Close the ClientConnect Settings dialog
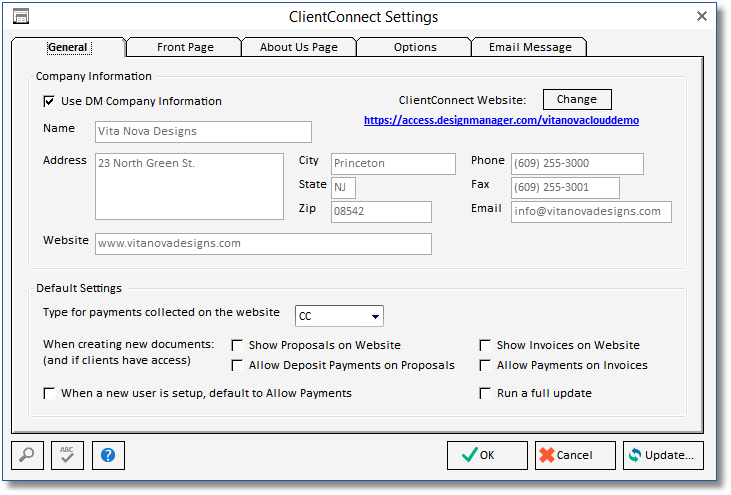The image size is (731, 495). [x=702, y=16]
